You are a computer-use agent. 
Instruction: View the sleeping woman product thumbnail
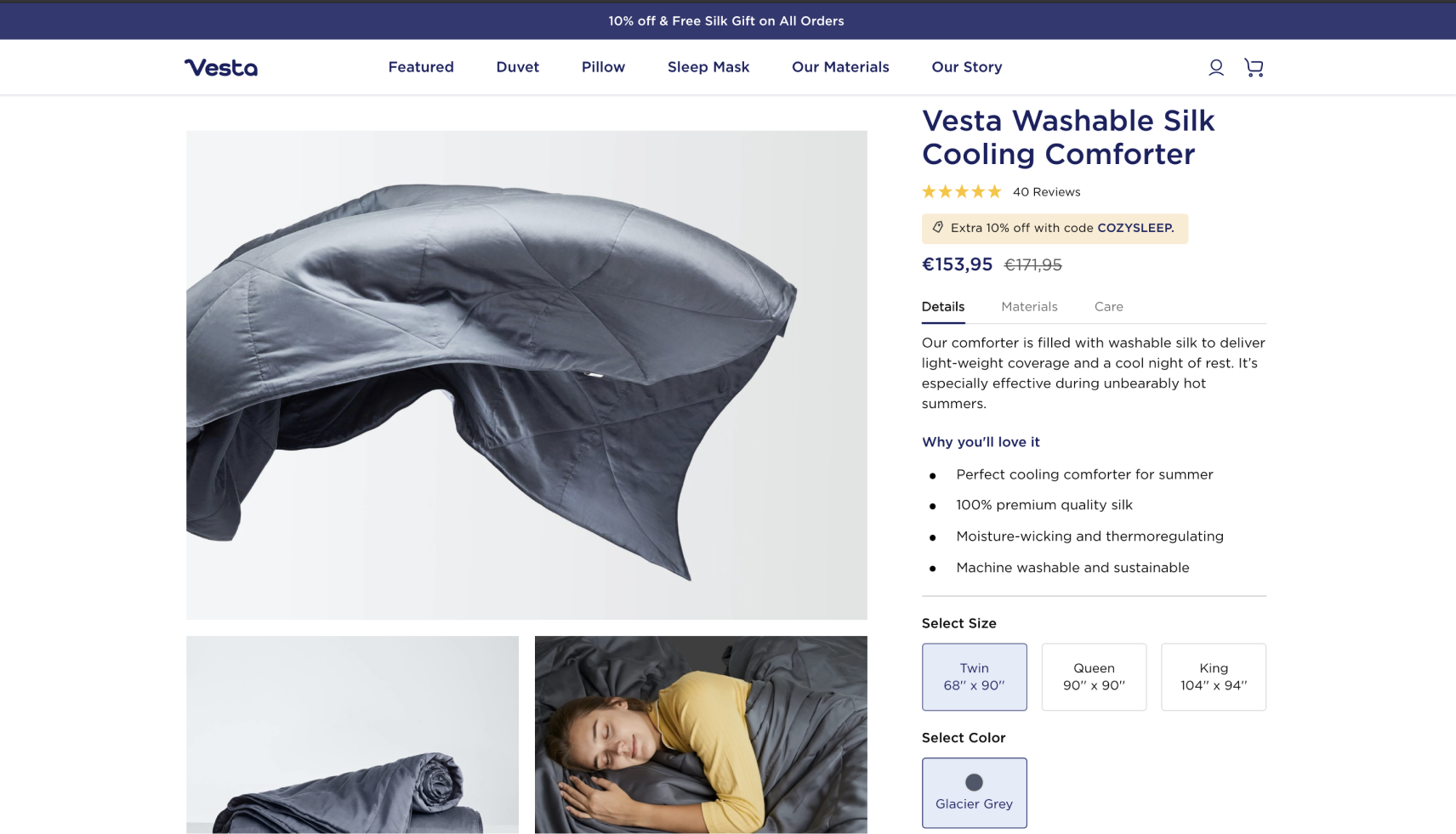[x=701, y=735]
